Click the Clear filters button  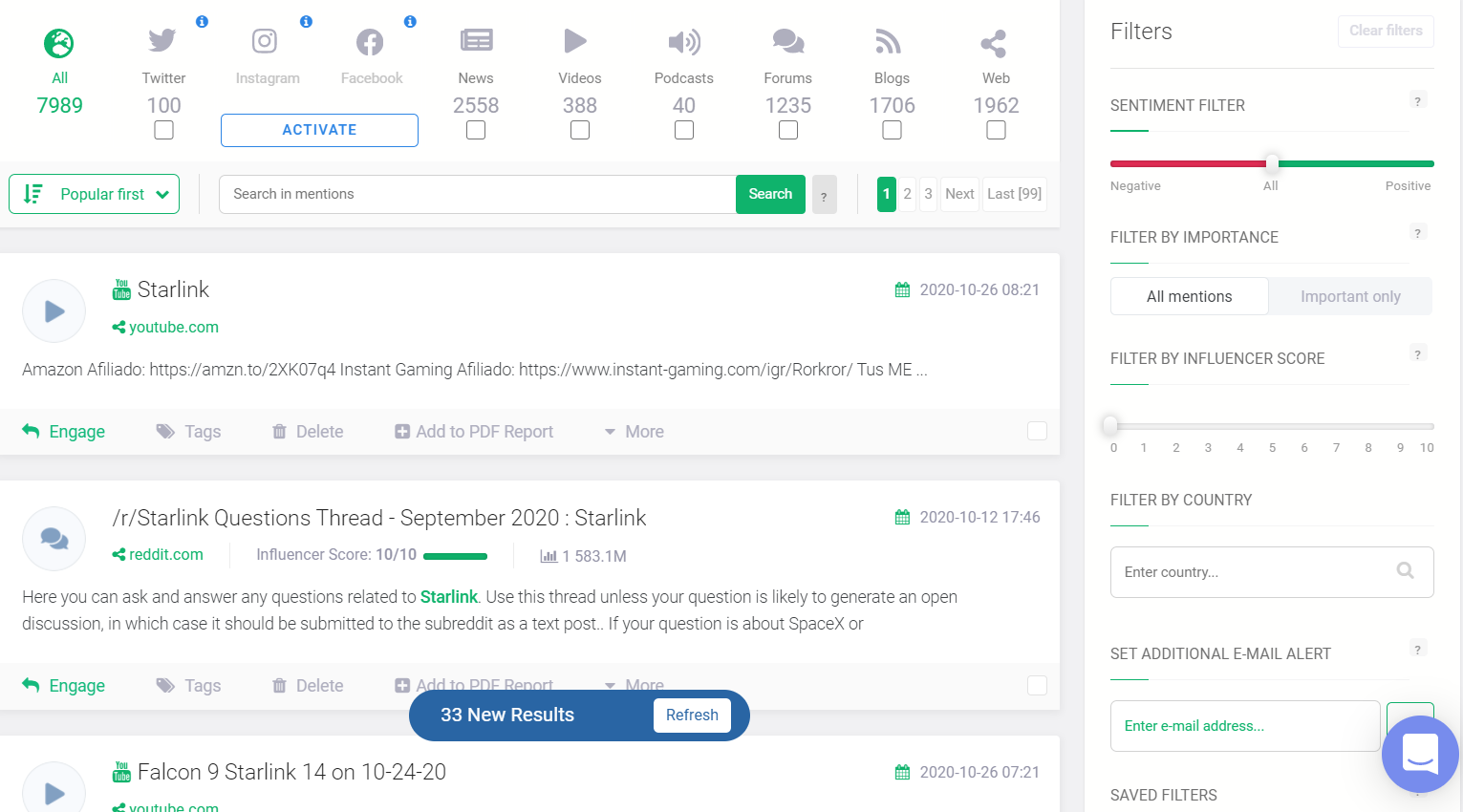[x=1386, y=31]
